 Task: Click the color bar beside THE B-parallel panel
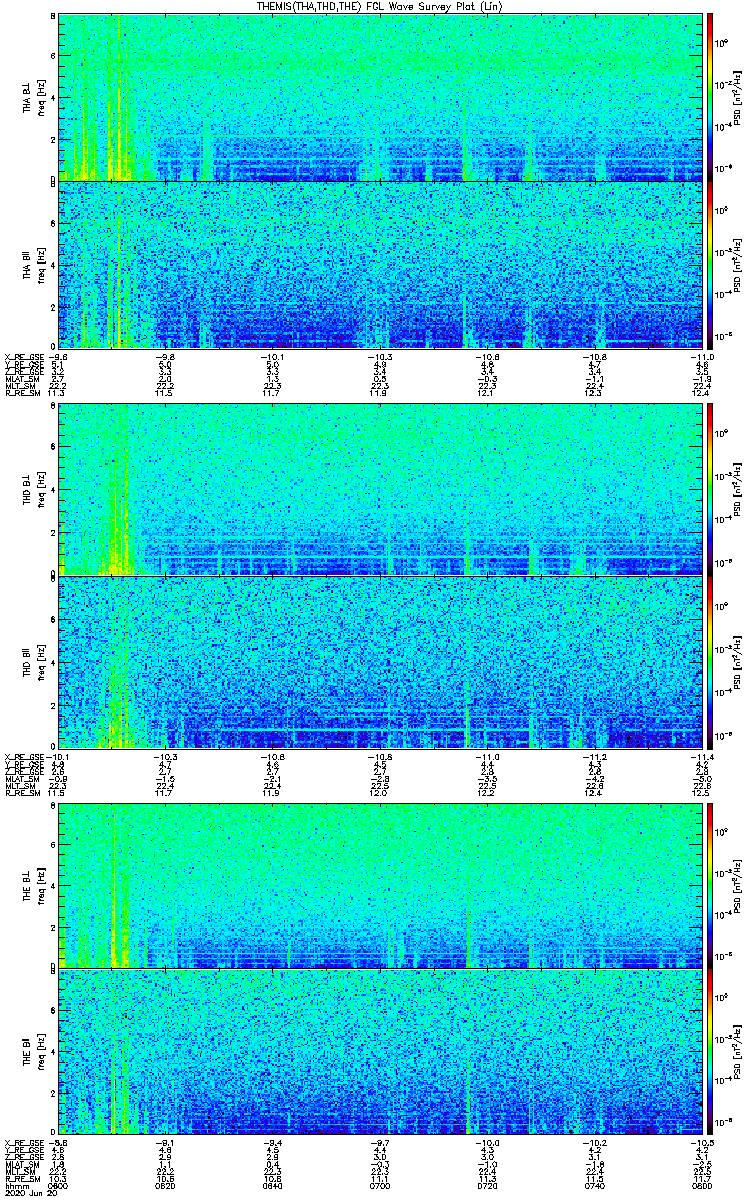click(711, 1051)
